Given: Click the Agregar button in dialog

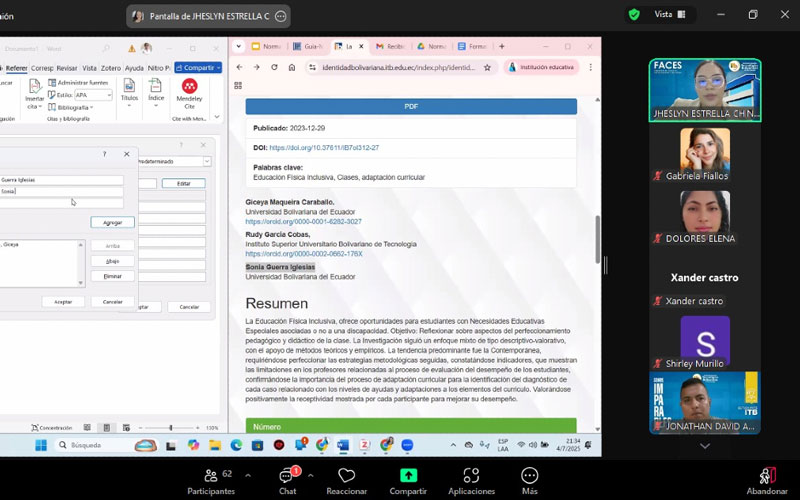Looking at the screenshot, I should click(111, 222).
